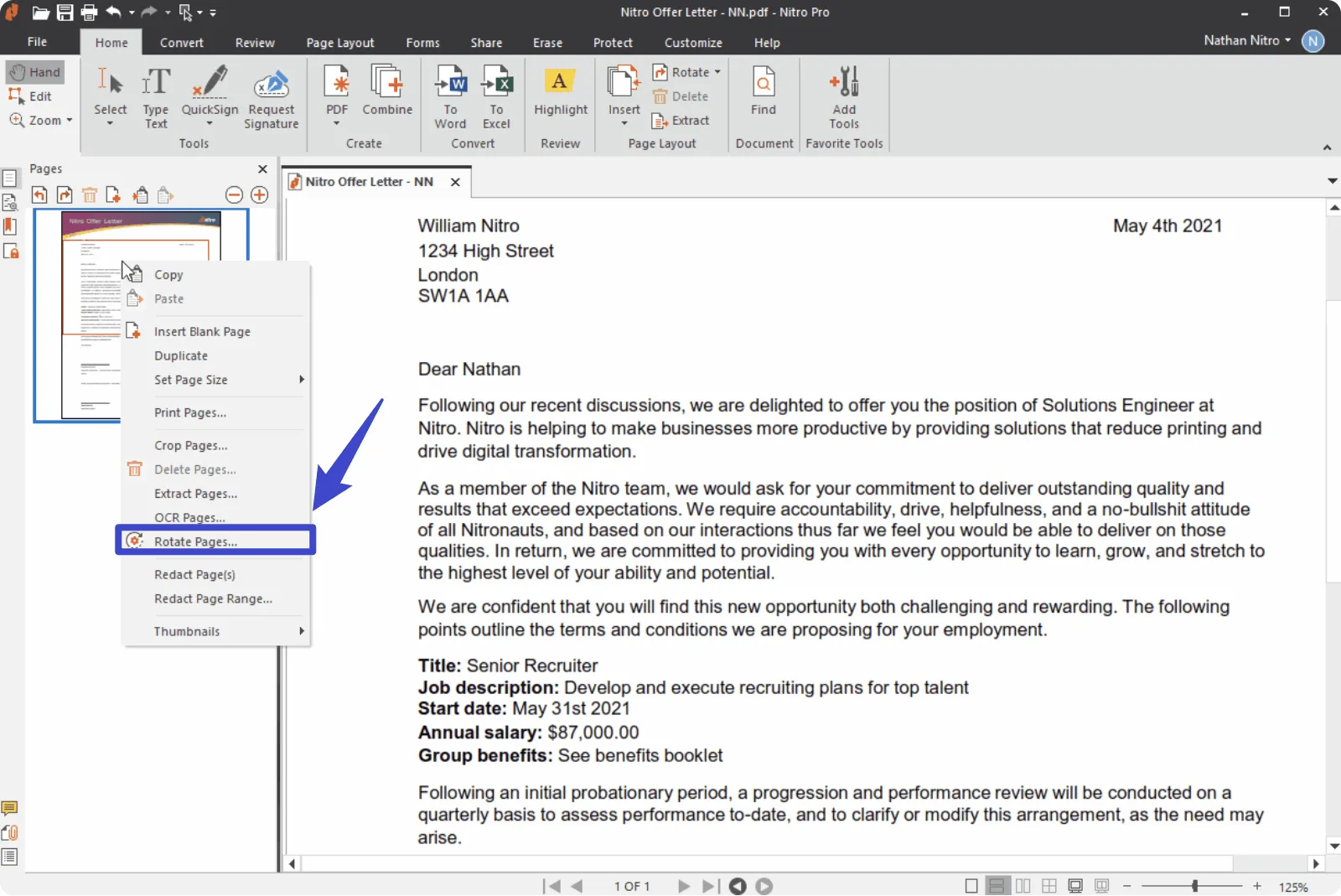Enable two-page view mode
The height and width of the screenshot is (896, 1341).
(x=1023, y=885)
